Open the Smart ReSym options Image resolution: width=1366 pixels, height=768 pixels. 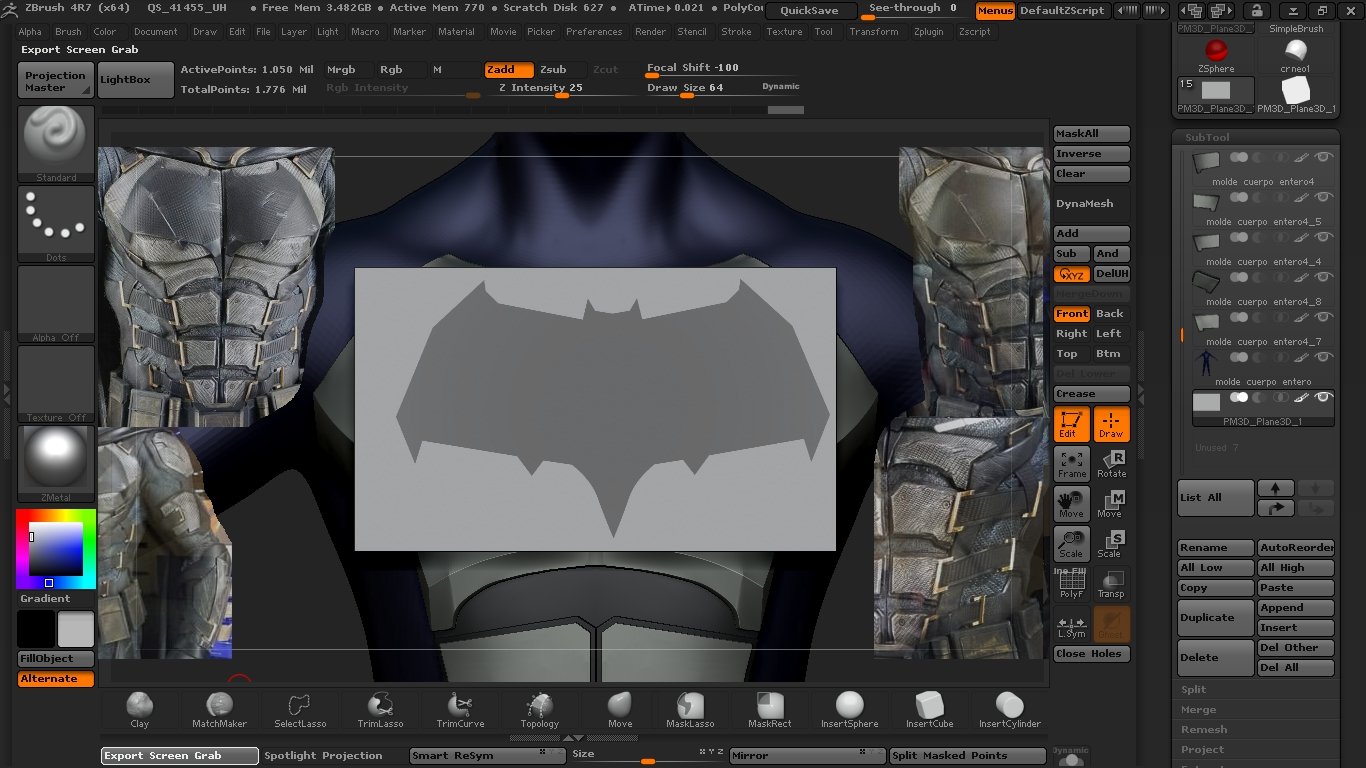[487, 756]
